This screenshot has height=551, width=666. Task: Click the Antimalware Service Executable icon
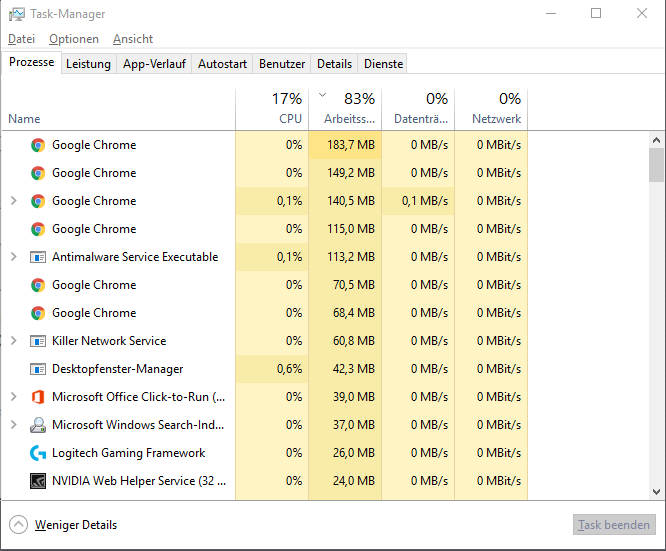tap(38, 257)
